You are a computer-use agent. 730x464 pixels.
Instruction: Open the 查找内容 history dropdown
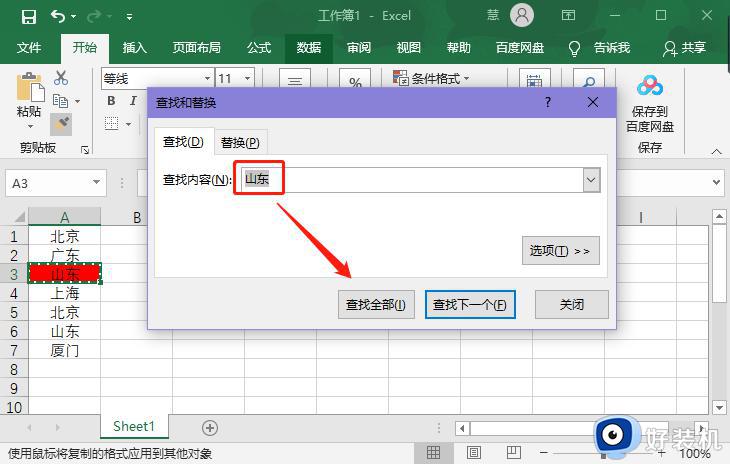pyautogui.click(x=591, y=180)
